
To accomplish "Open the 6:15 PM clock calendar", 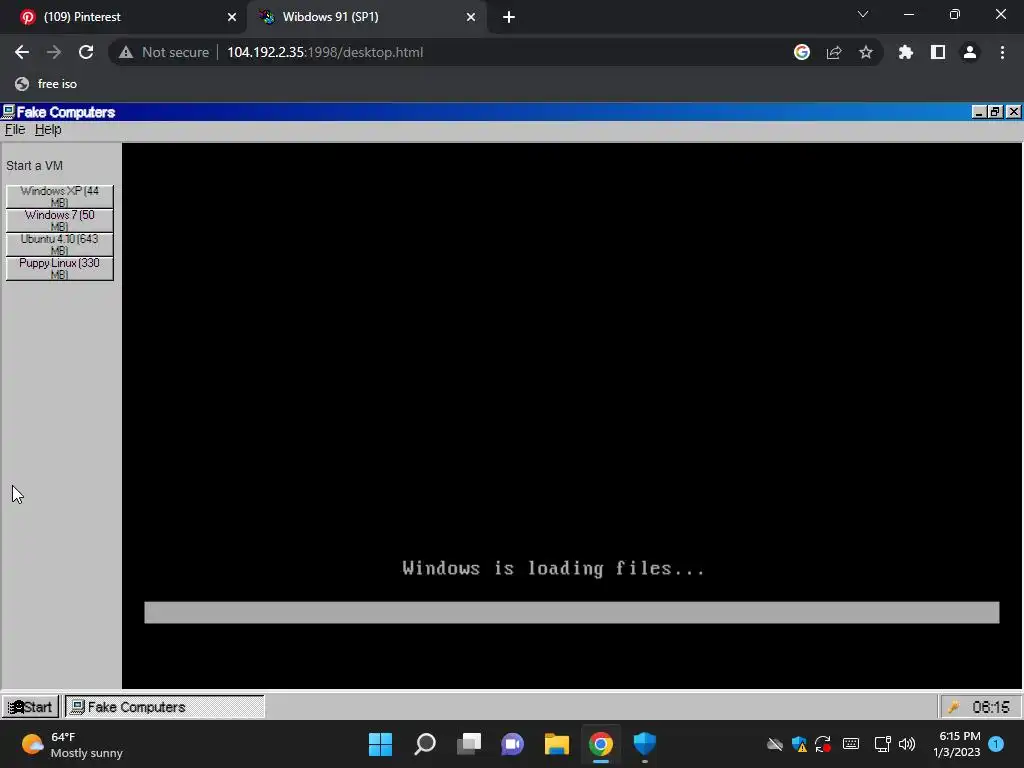I will (x=957, y=744).
